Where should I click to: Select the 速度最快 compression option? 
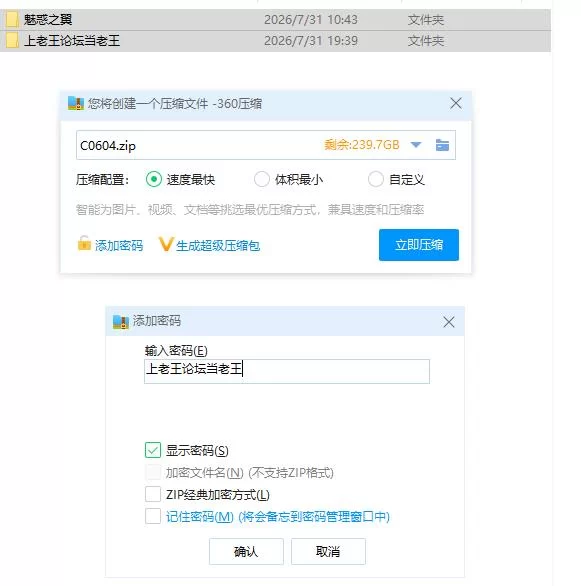[x=154, y=179]
